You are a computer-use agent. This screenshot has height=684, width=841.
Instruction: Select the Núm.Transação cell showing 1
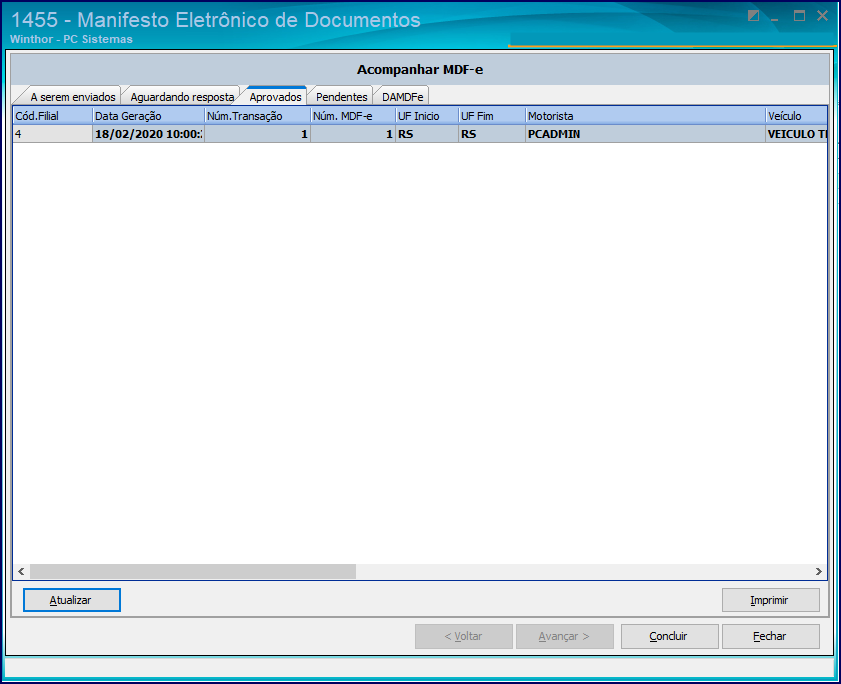[x=257, y=134]
